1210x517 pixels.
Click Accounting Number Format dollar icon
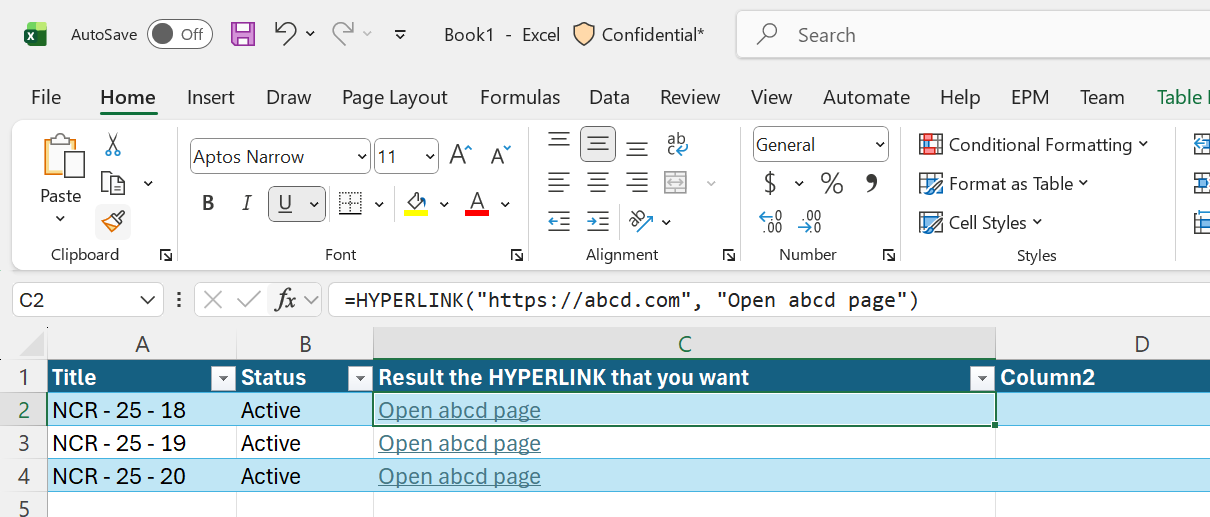pyautogui.click(x=770, y=183)
